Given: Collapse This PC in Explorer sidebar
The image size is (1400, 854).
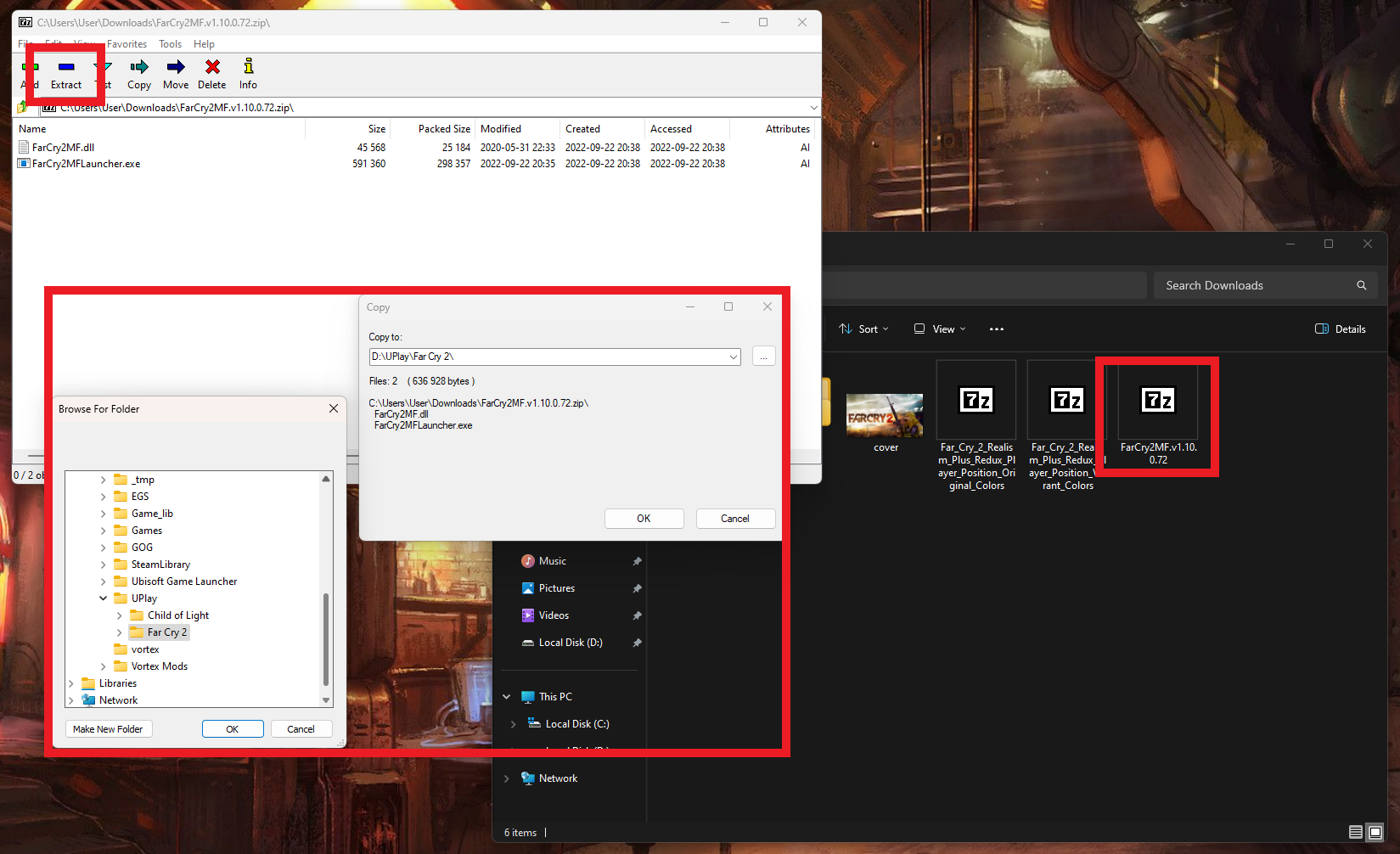Looking at the screenshot, I should pos(507,697).
